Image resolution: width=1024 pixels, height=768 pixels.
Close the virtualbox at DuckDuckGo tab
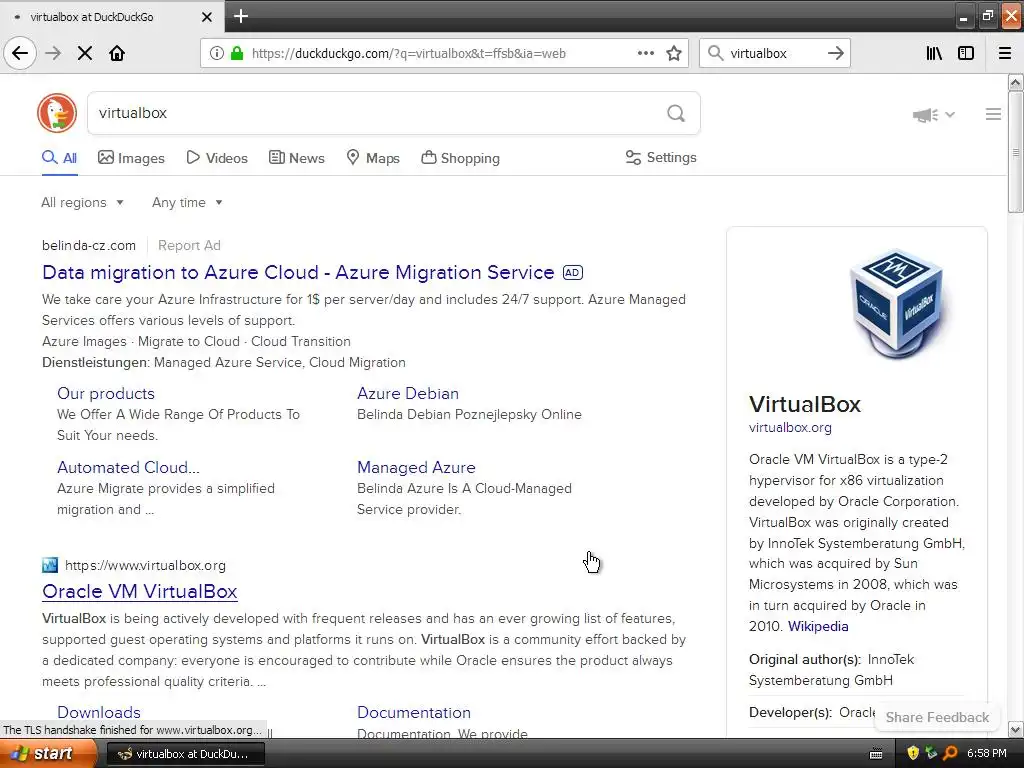coord(206,17)
